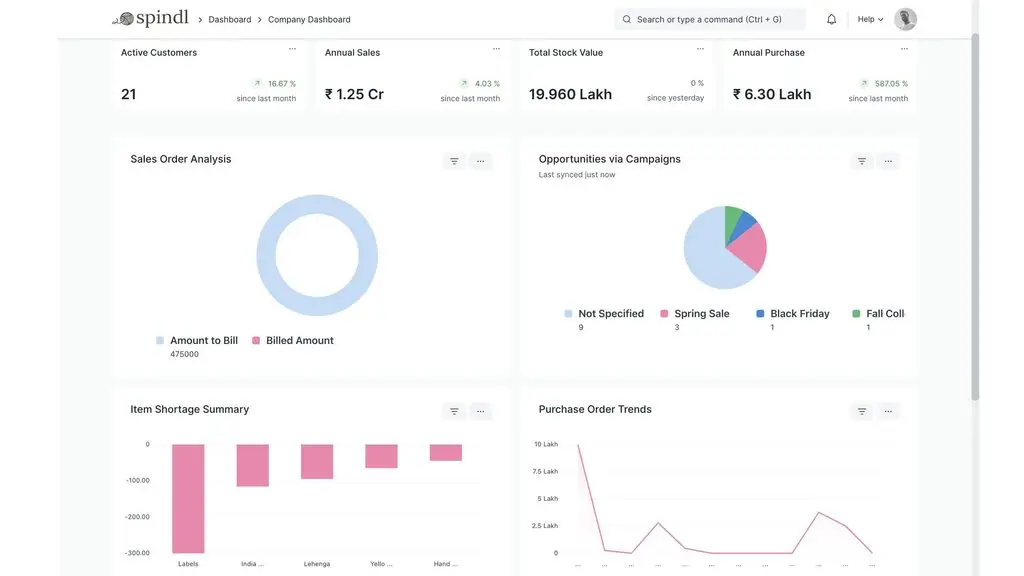This screenshot has width=1024, height=576.
Task: Open Opportunities via Campaigns more options
Action: (888, 161)
